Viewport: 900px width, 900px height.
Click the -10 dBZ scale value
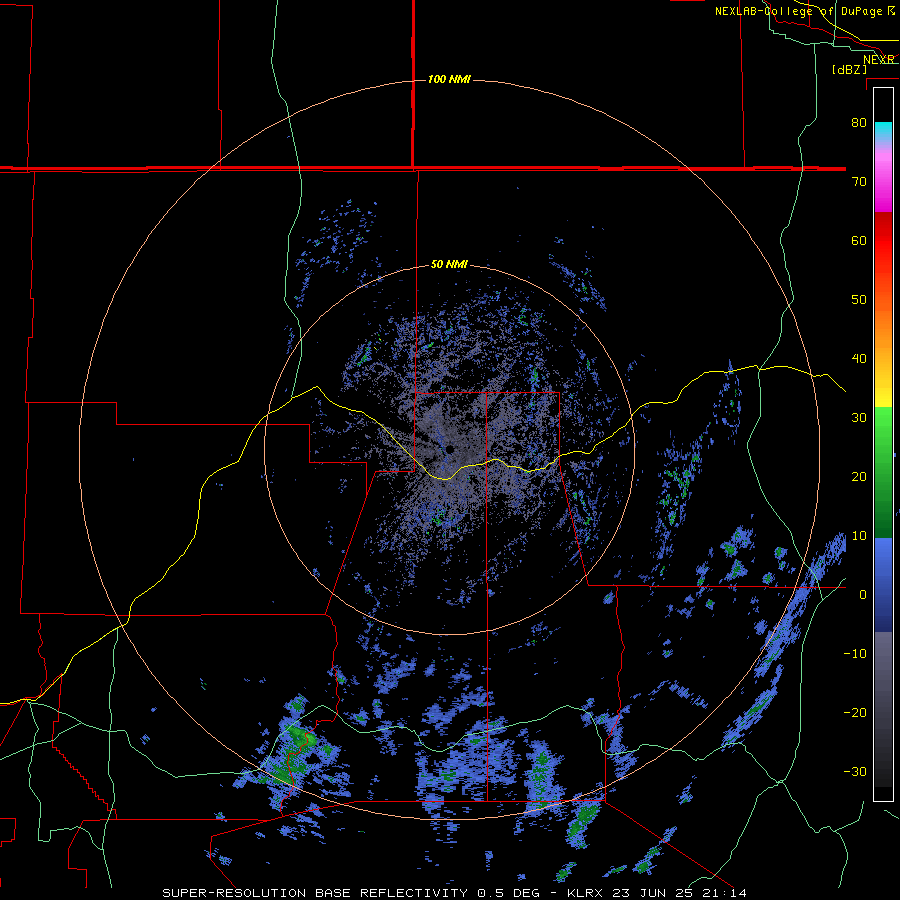coord(855,654)
